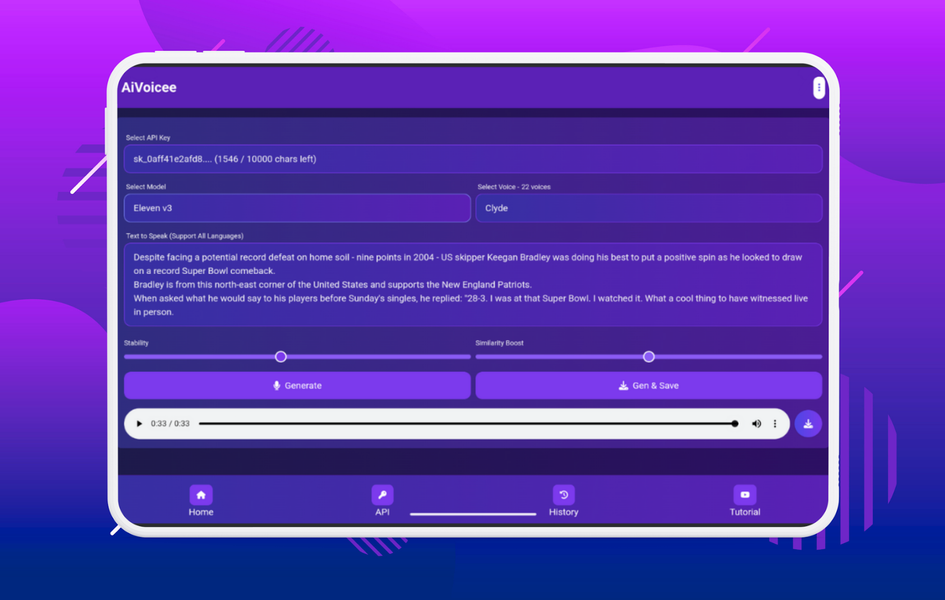Open the Select API Key dropdown
The width and height of the screenshot is (945, 600).
coord(473,159)
